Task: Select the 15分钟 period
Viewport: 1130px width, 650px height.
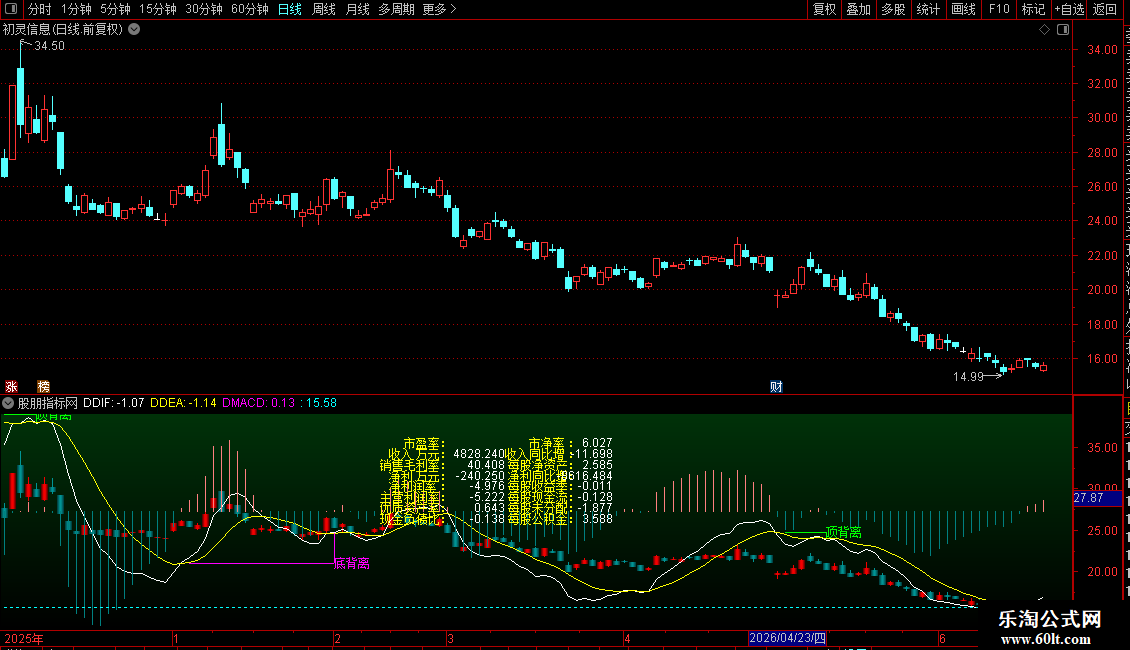Action: [x=158, y=9]
